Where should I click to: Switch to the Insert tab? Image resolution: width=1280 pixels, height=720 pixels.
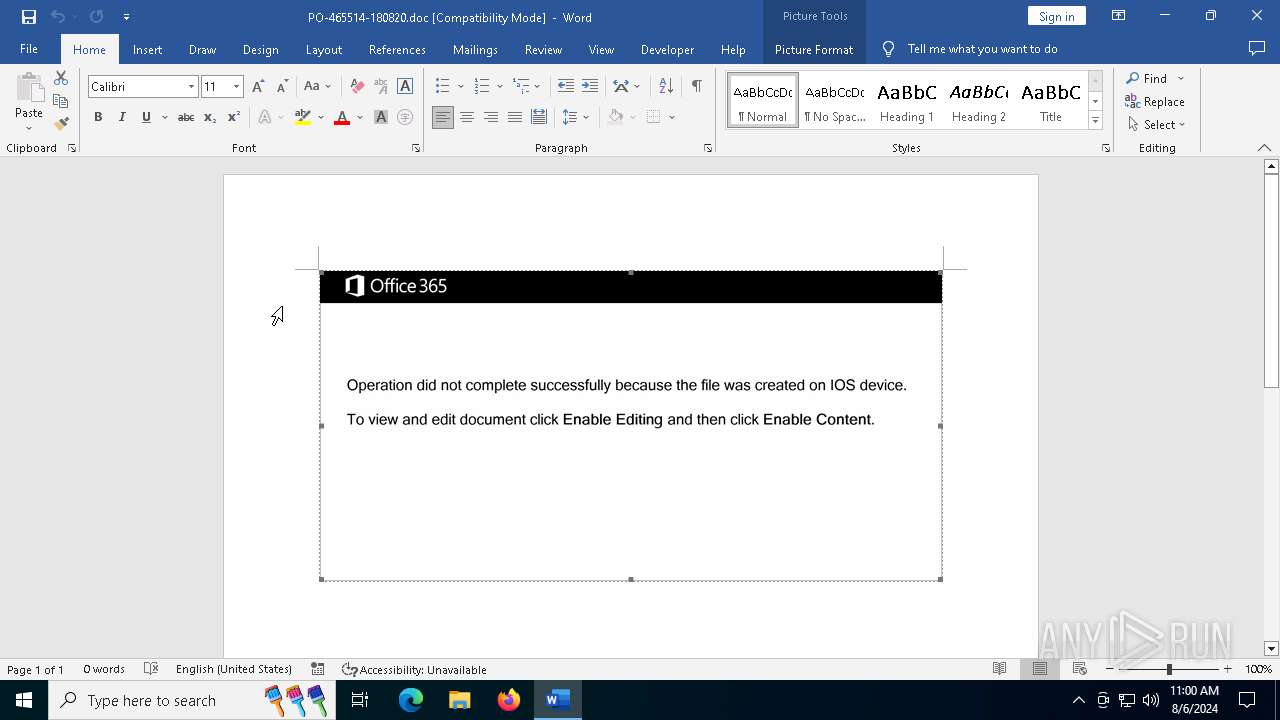[x=147, y=49]
